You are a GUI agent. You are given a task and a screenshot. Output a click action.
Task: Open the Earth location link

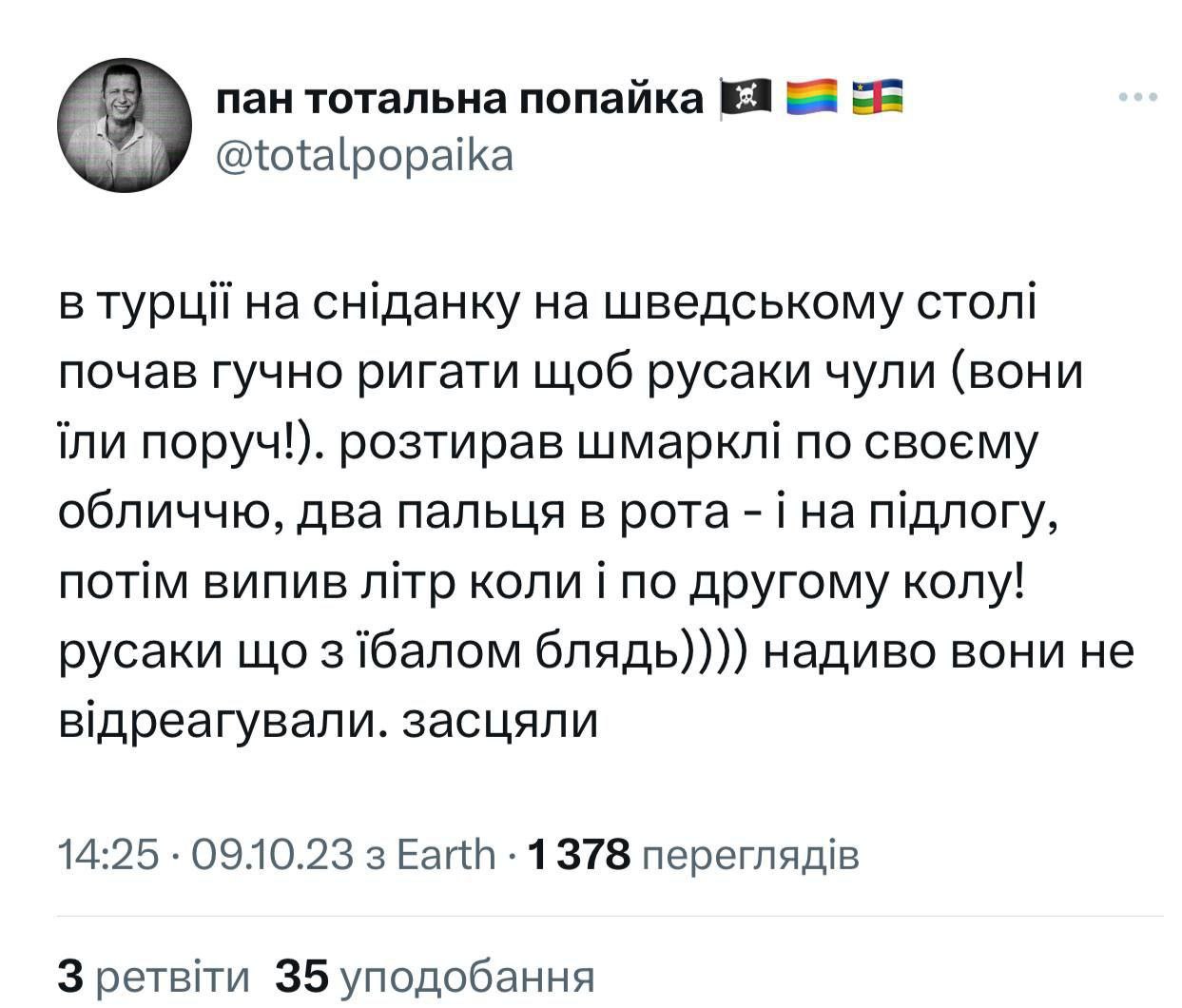pyautogui.click(x=445, y=855)
